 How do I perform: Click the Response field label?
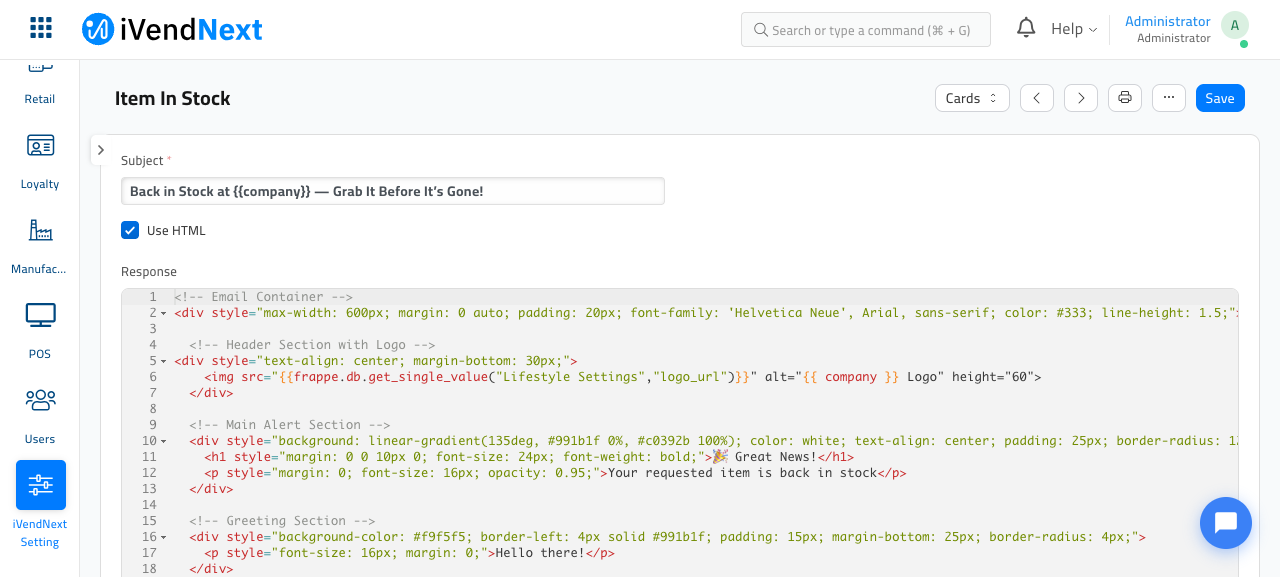point(149,271)
